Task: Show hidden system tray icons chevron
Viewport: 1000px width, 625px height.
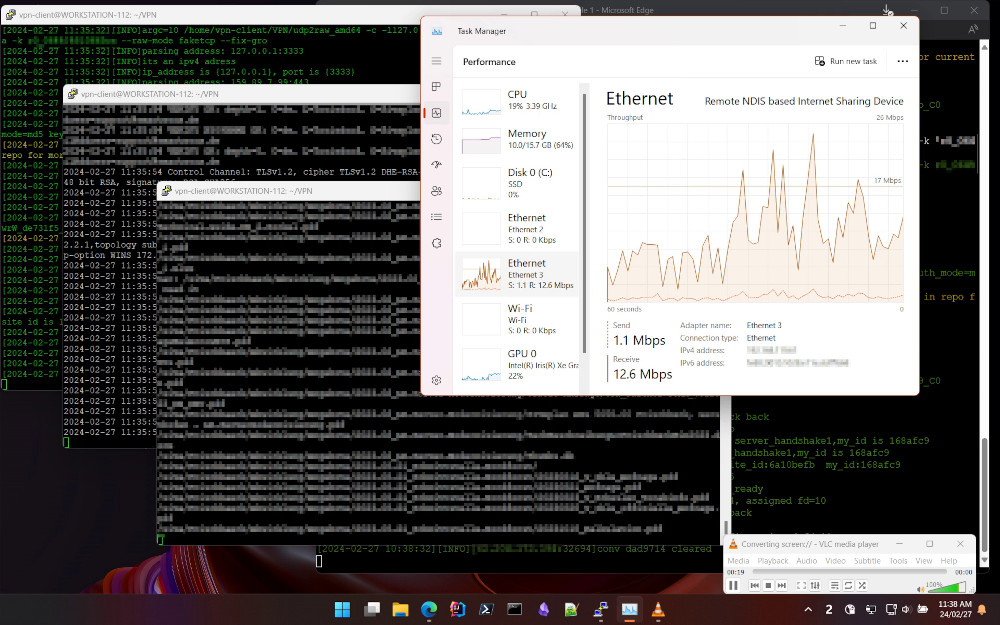Action: pyautogui.click(x=808, y=609)
